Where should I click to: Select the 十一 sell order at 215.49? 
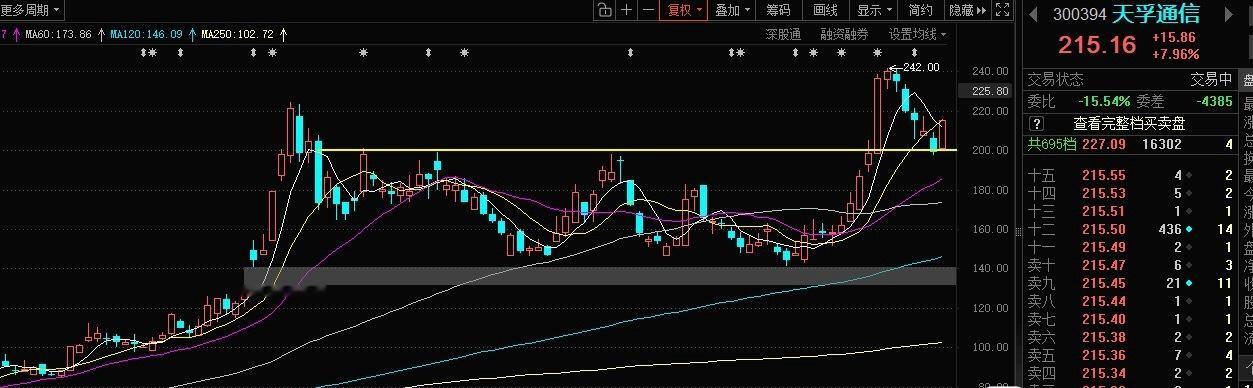(1131, 247)
